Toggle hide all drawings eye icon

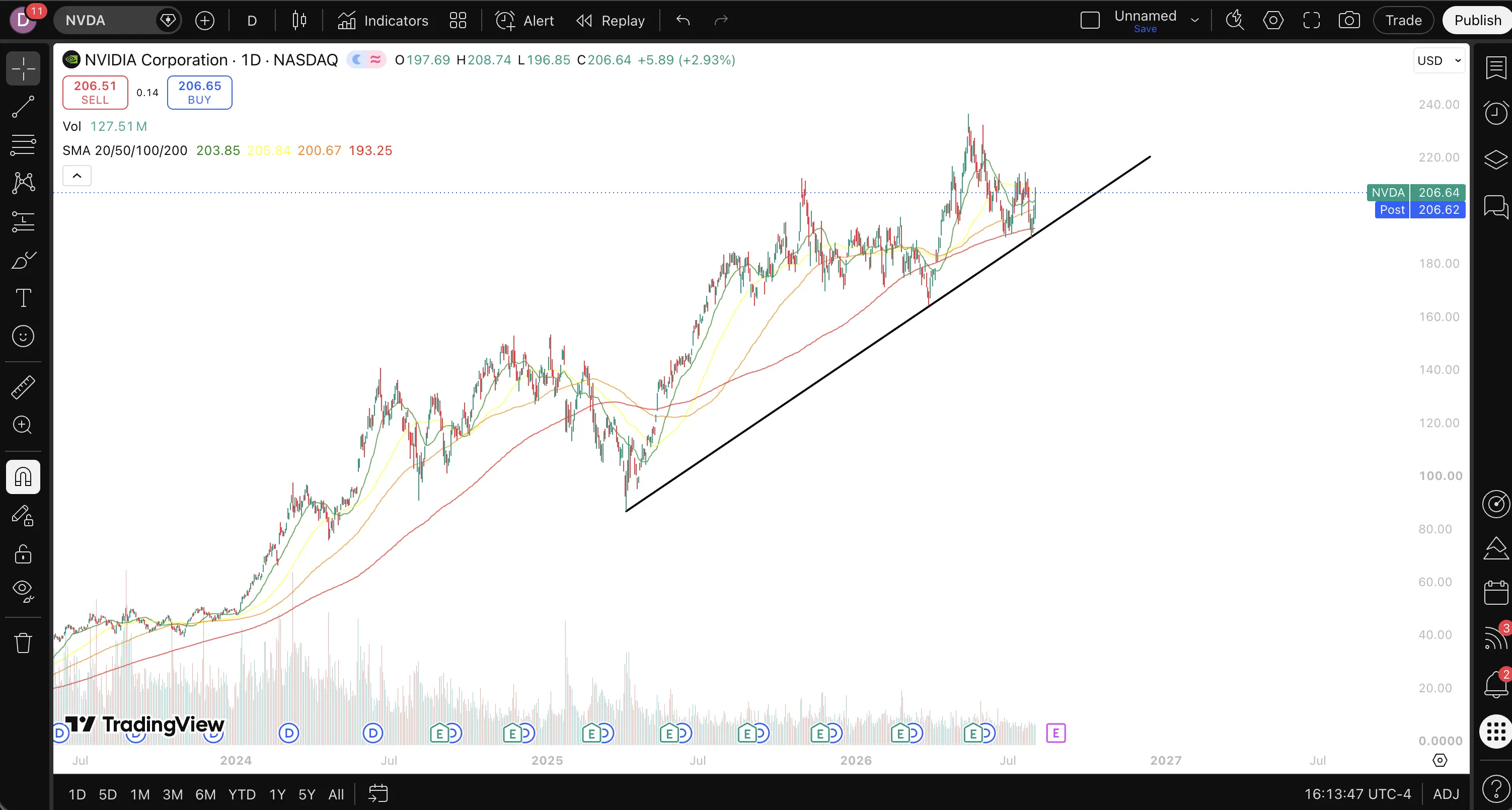(23, 591)
